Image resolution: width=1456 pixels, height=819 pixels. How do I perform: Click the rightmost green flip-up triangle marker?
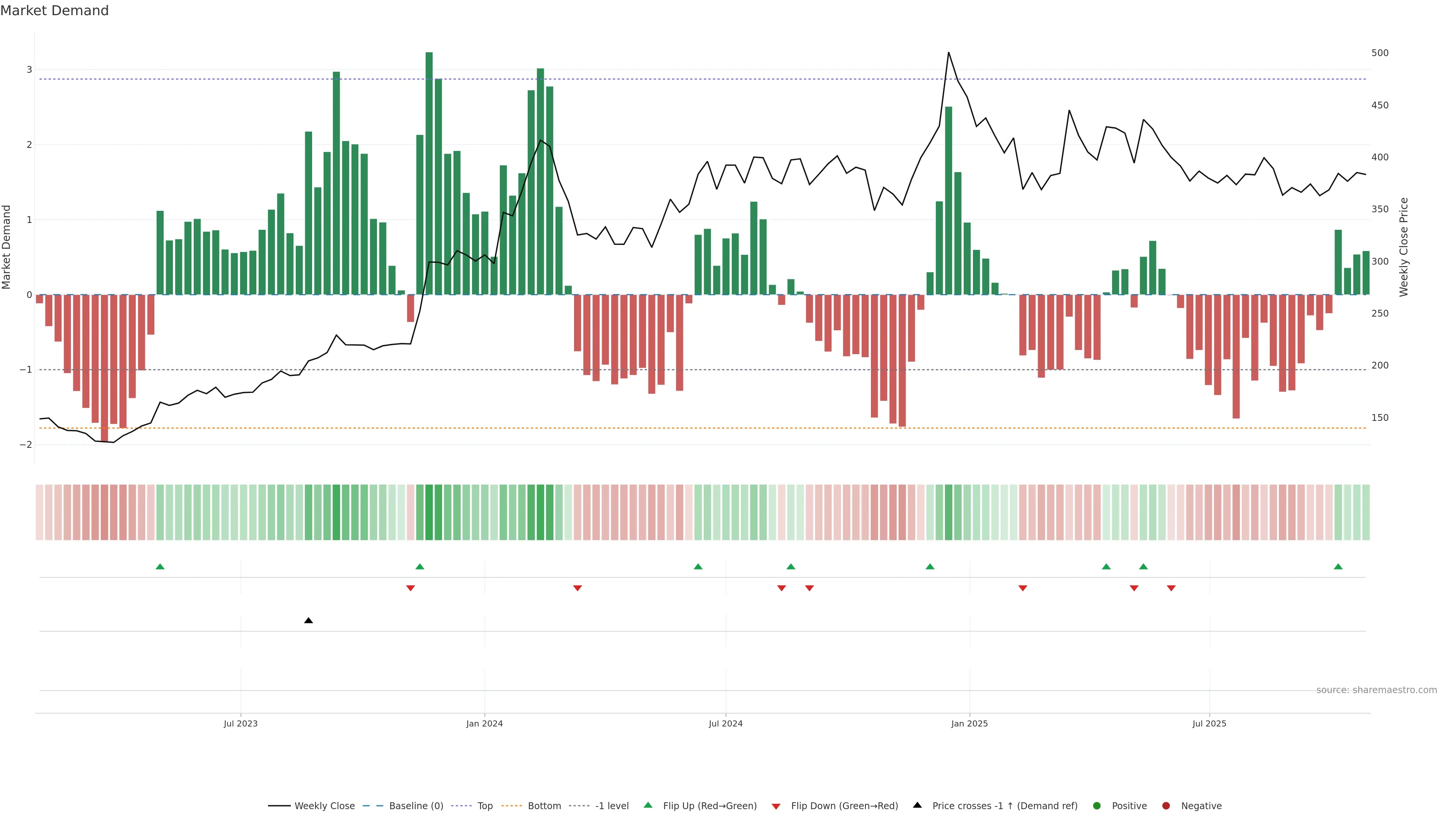pyautogui.click(x=1338, y=567)
